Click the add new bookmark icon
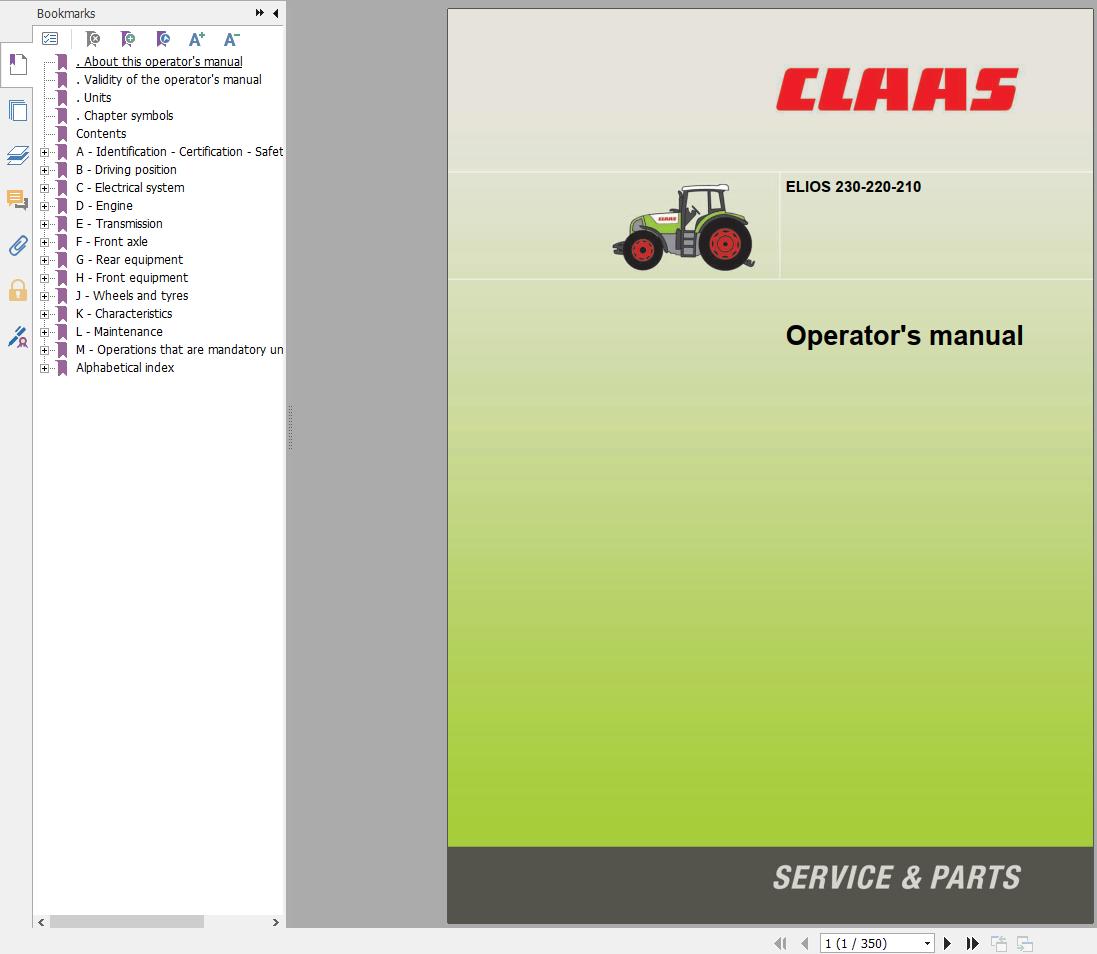 coord(127,39)
